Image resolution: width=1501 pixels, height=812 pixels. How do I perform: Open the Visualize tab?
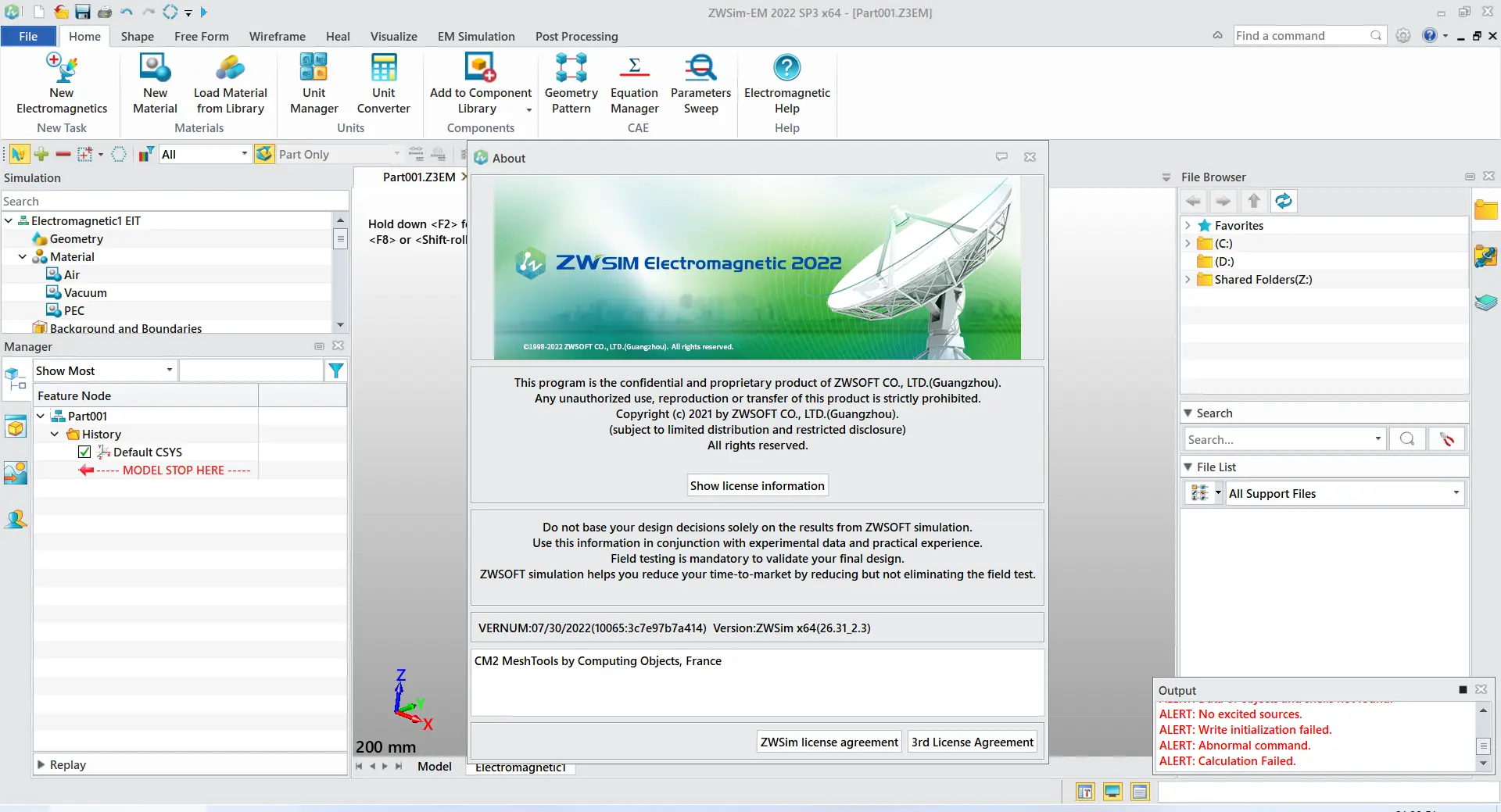393,36
